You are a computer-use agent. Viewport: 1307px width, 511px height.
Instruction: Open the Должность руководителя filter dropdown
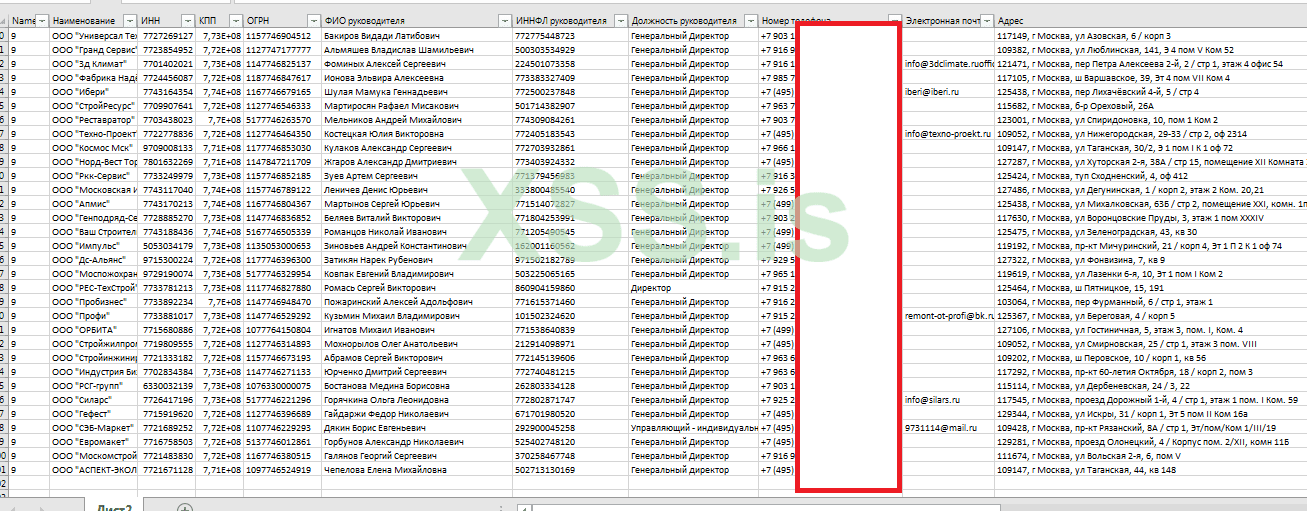click(x=750, y=21)
